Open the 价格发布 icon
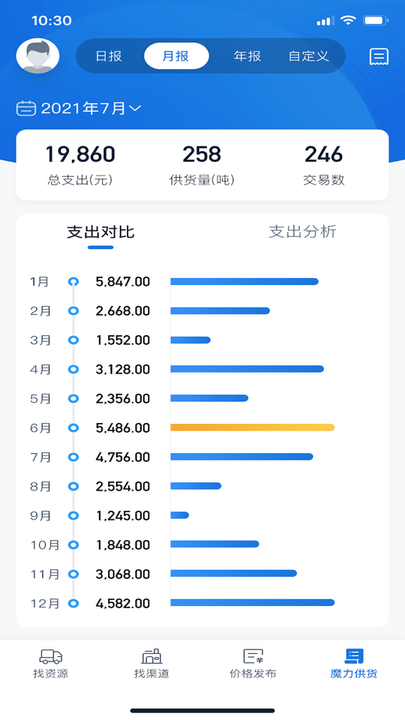 click(253, 656)
